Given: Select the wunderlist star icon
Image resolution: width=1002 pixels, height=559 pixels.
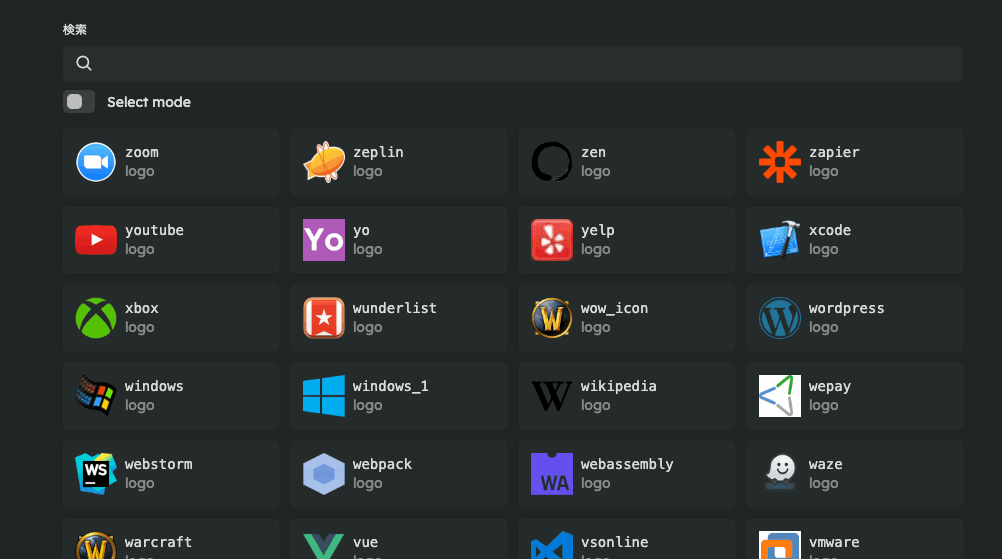Looking at the screenshot, I should click(x=324, y=318).
